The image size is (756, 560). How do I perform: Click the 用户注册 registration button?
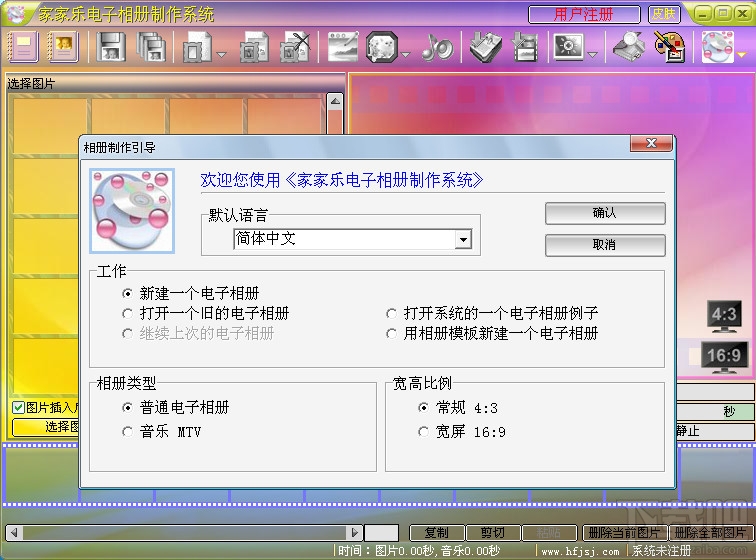pos(584,14)
